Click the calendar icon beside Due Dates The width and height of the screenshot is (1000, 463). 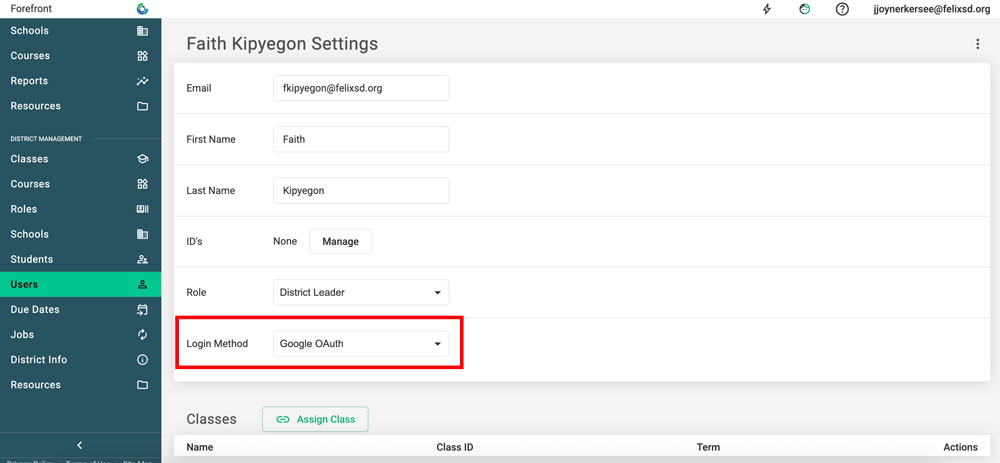(x=142, y=309)
